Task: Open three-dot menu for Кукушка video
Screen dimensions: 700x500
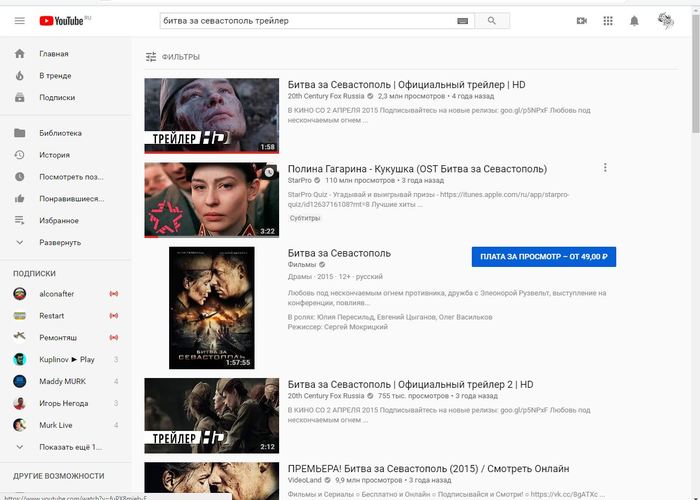Action: pos(605,169)
